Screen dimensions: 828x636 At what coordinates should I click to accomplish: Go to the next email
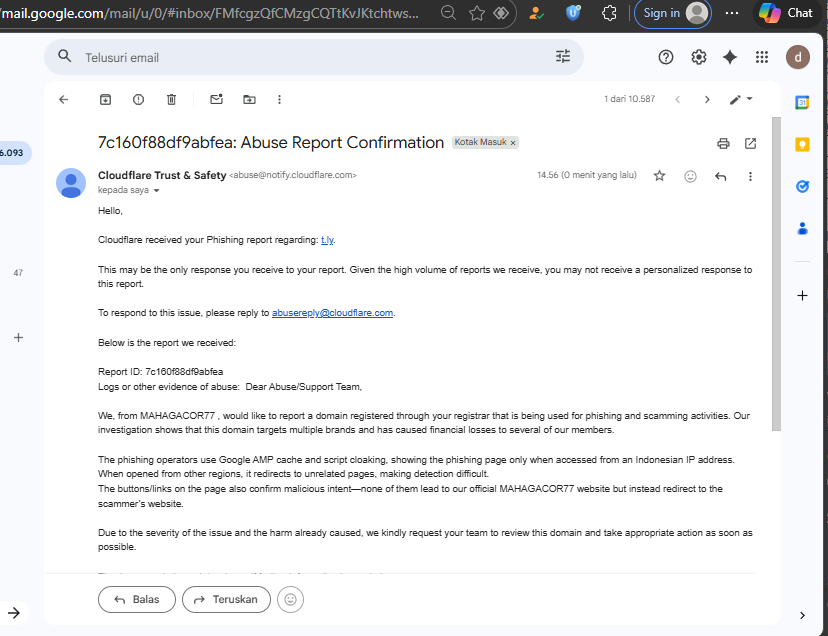click(x=707, y=99)
